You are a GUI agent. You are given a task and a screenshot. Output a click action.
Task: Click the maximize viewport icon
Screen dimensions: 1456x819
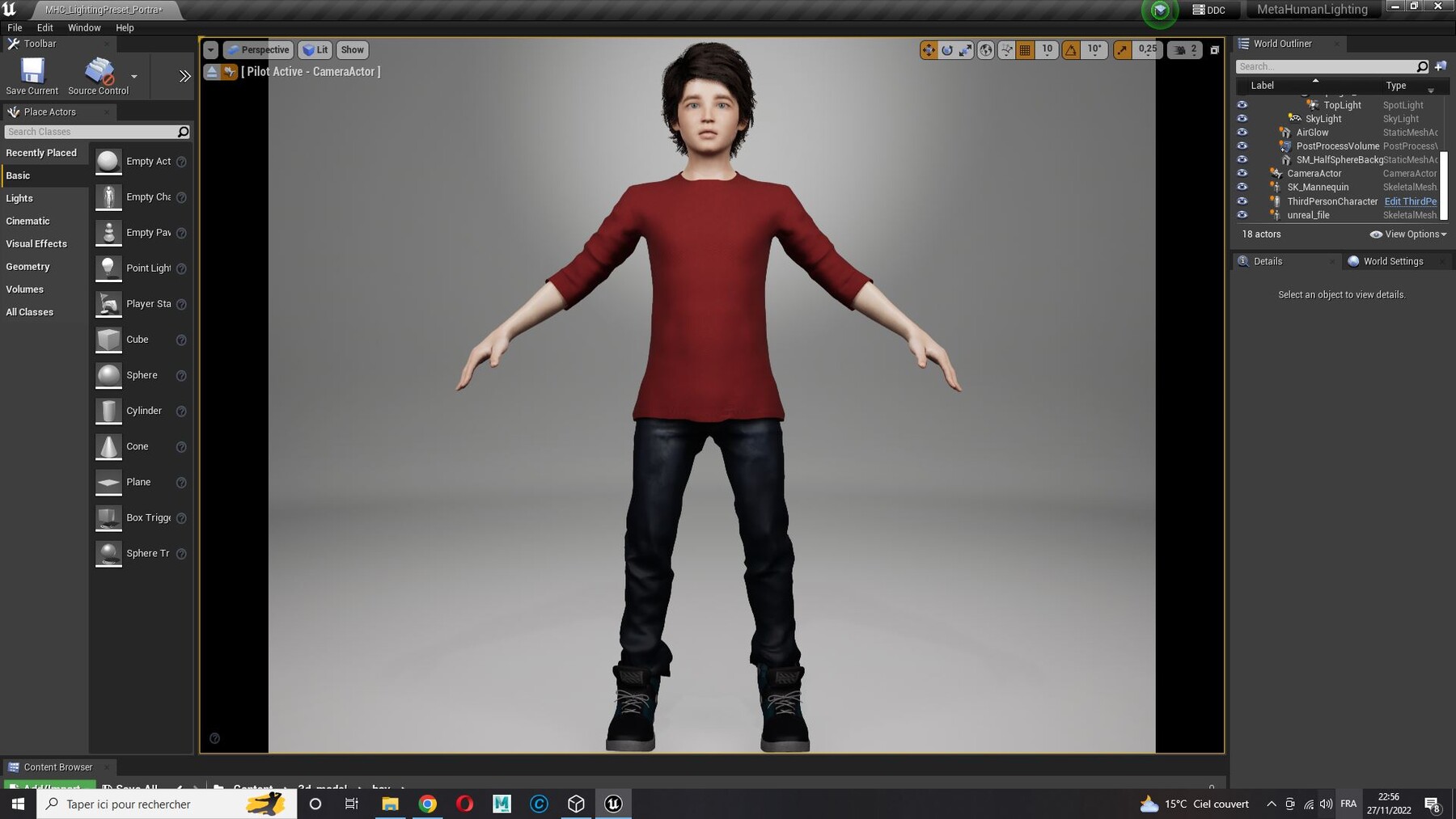tap(1214, 49)
